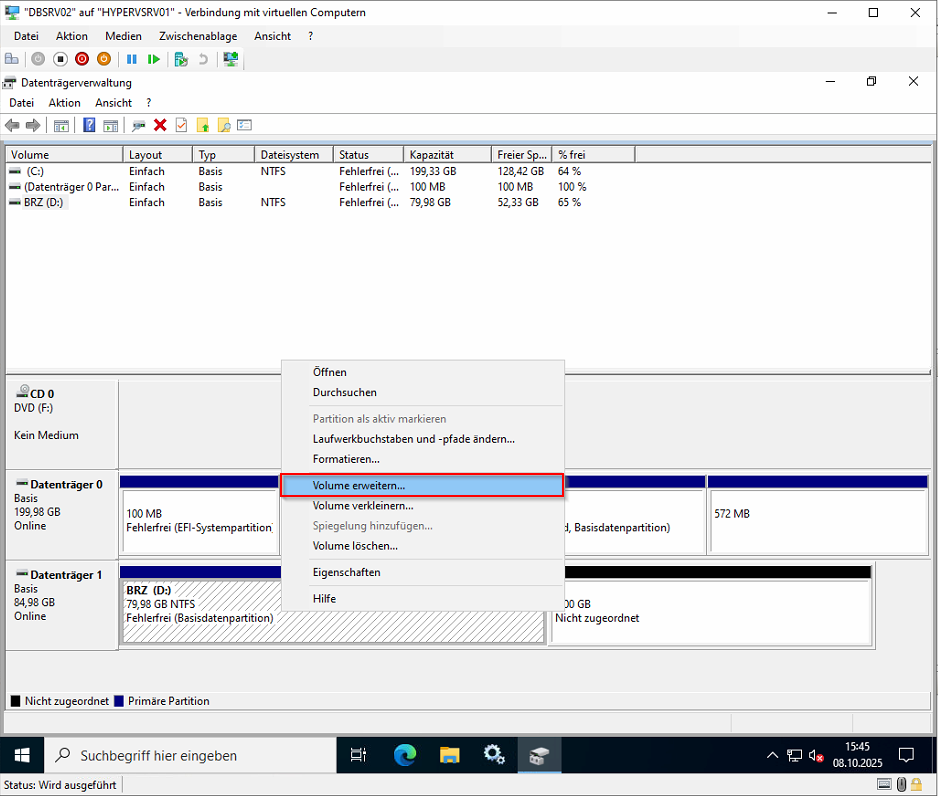Click the red shut down VM icon
Viewport: 938px width, 796px height.
coord(82,59)
